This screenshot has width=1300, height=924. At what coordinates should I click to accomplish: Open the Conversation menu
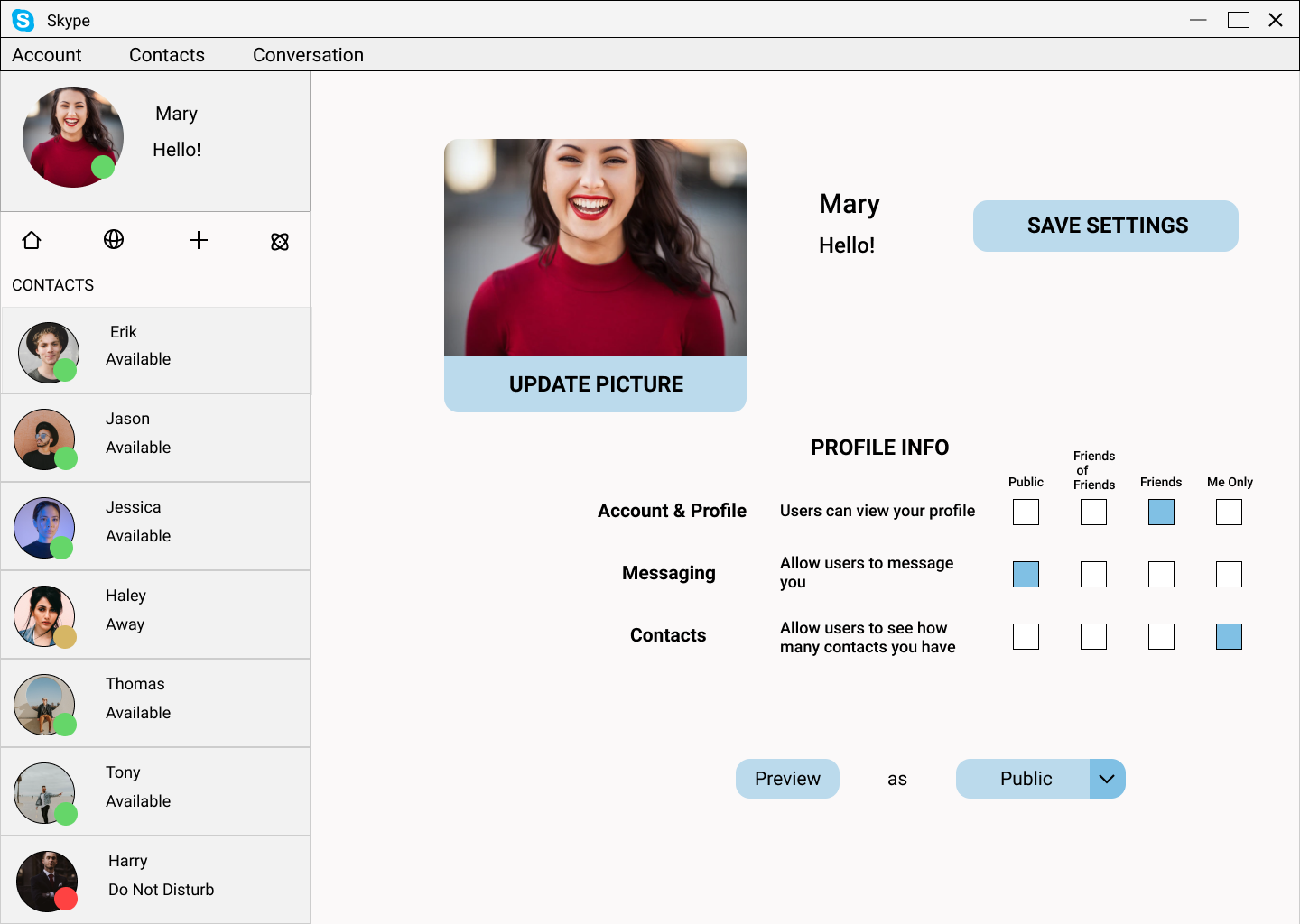point(308,55)
